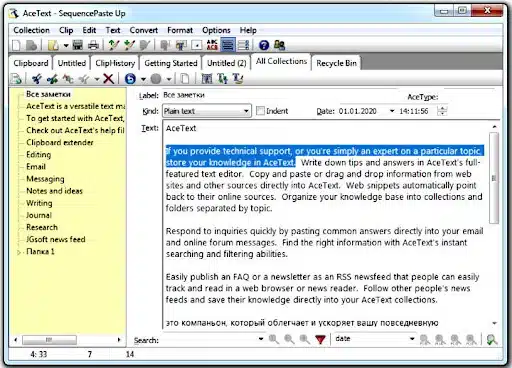Select the 'Messaging' clip

(45, 179)
